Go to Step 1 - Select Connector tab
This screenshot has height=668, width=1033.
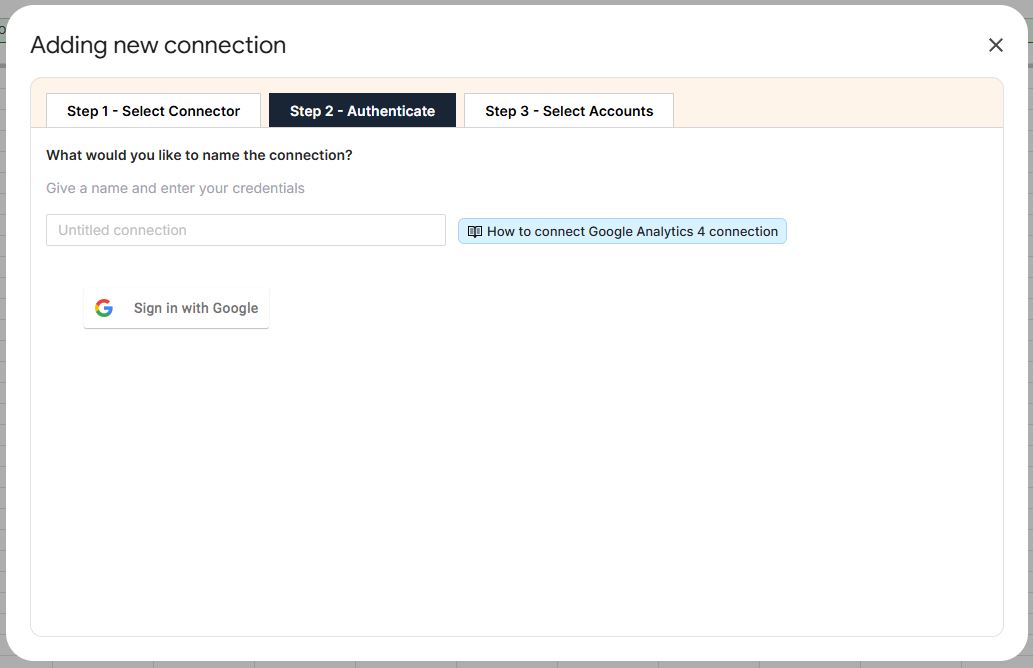tap(154, 110)
